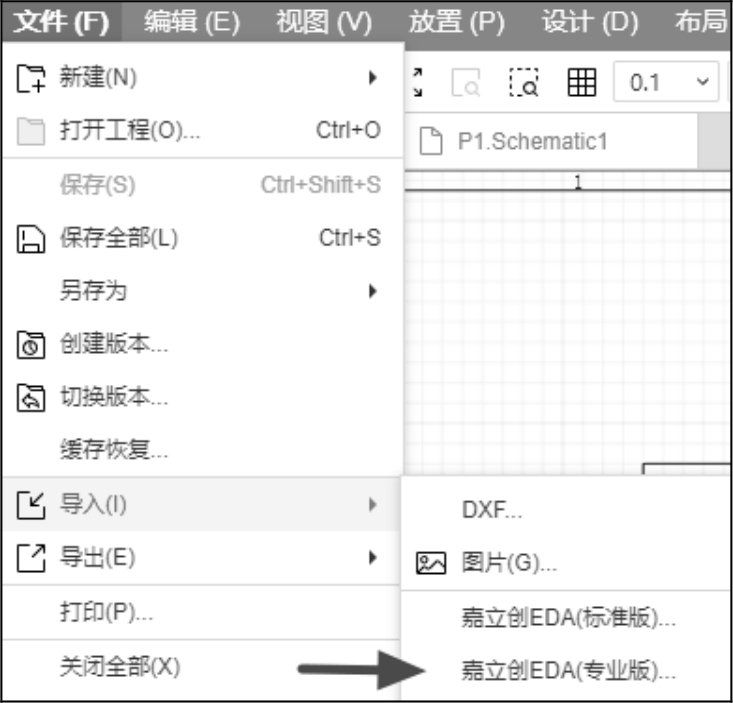The width and height of the screenshot is (733, 703).
Task: Click the zoom-to-selection dashed box icon
Action: tap(523, 82)
